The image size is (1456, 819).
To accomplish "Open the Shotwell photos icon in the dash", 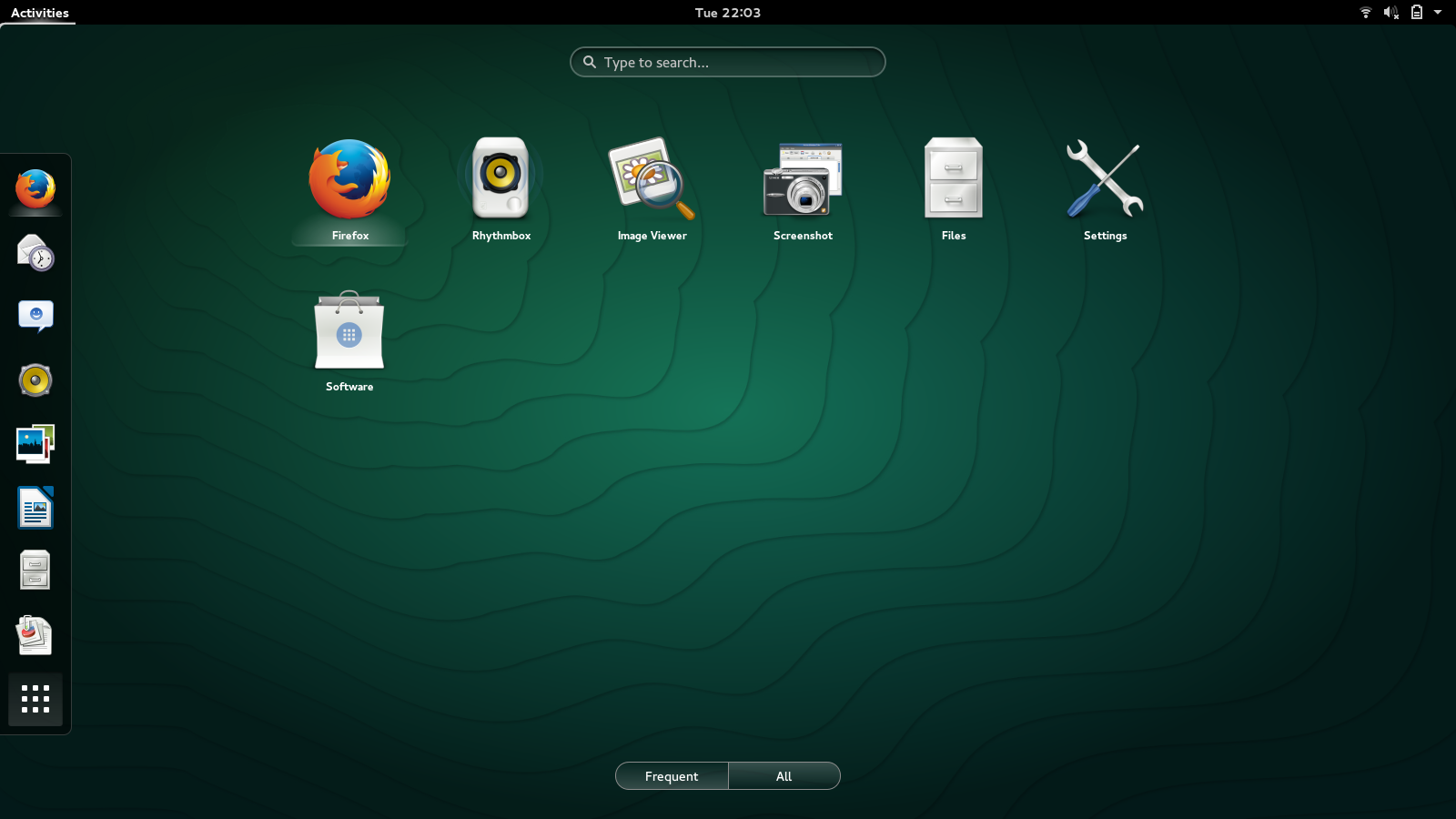I will click(35, 444).
